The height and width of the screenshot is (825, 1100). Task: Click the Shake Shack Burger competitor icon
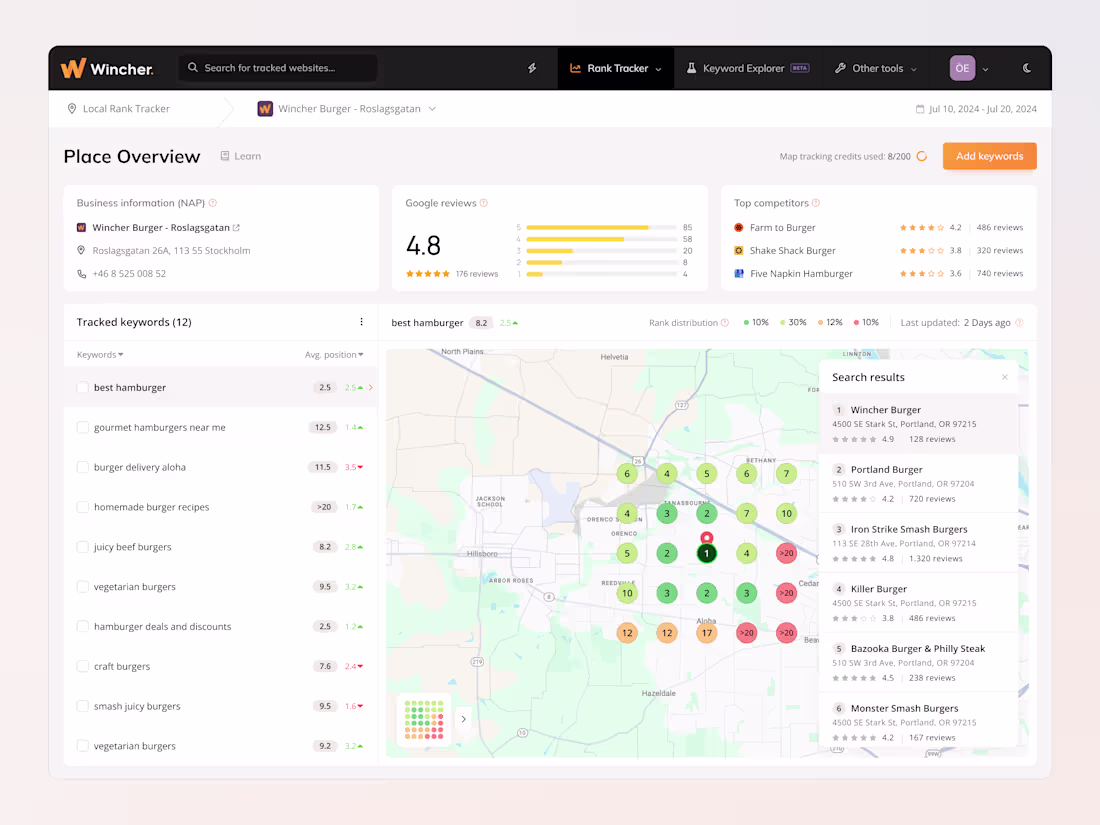click(x=739, y=250)
